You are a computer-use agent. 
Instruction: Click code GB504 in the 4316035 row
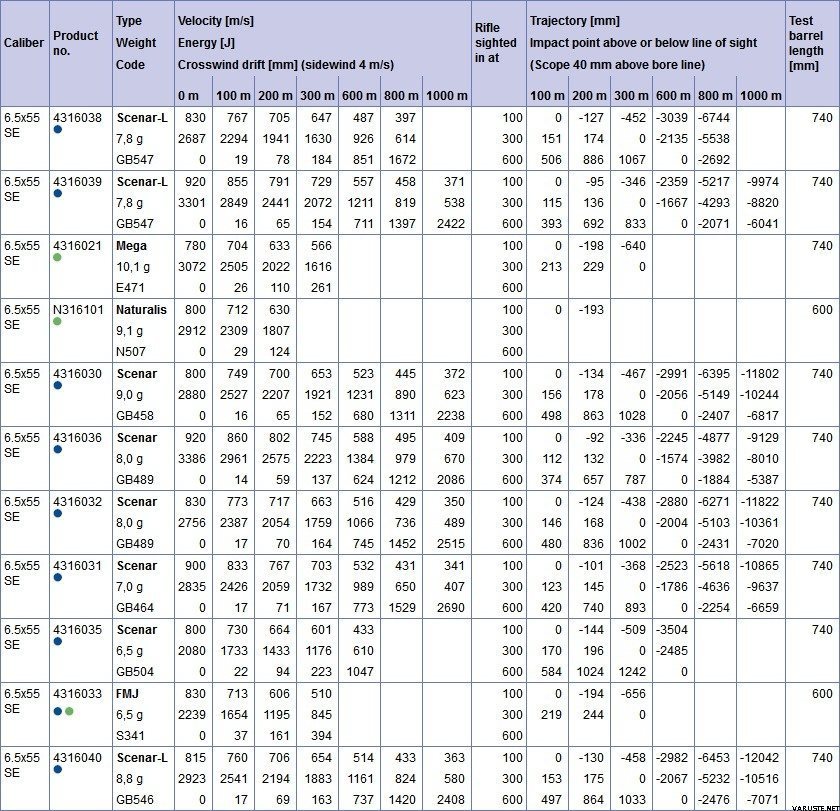pyautogui.click(x=135, y=672)
